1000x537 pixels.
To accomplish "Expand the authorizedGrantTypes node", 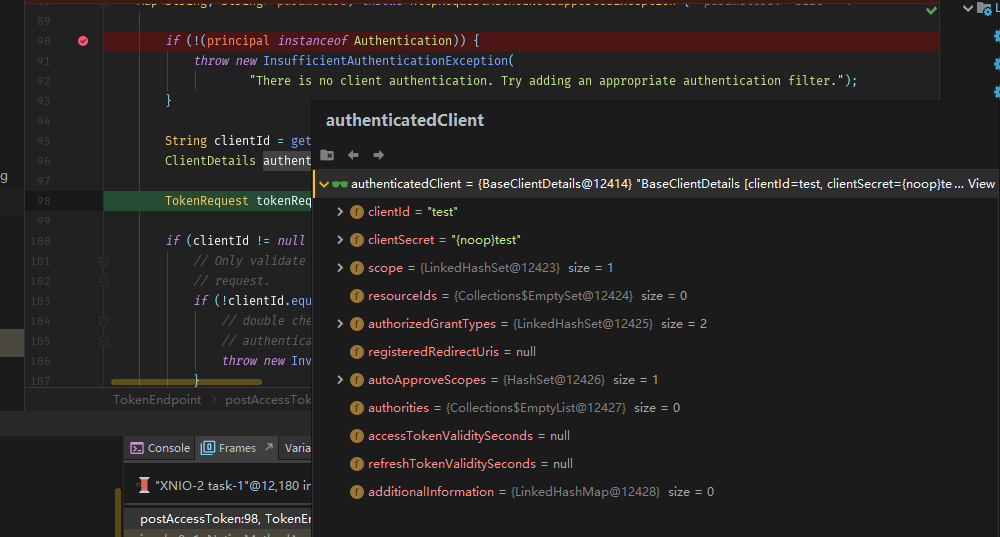I will pyautogui.click(x=341, y=324).
